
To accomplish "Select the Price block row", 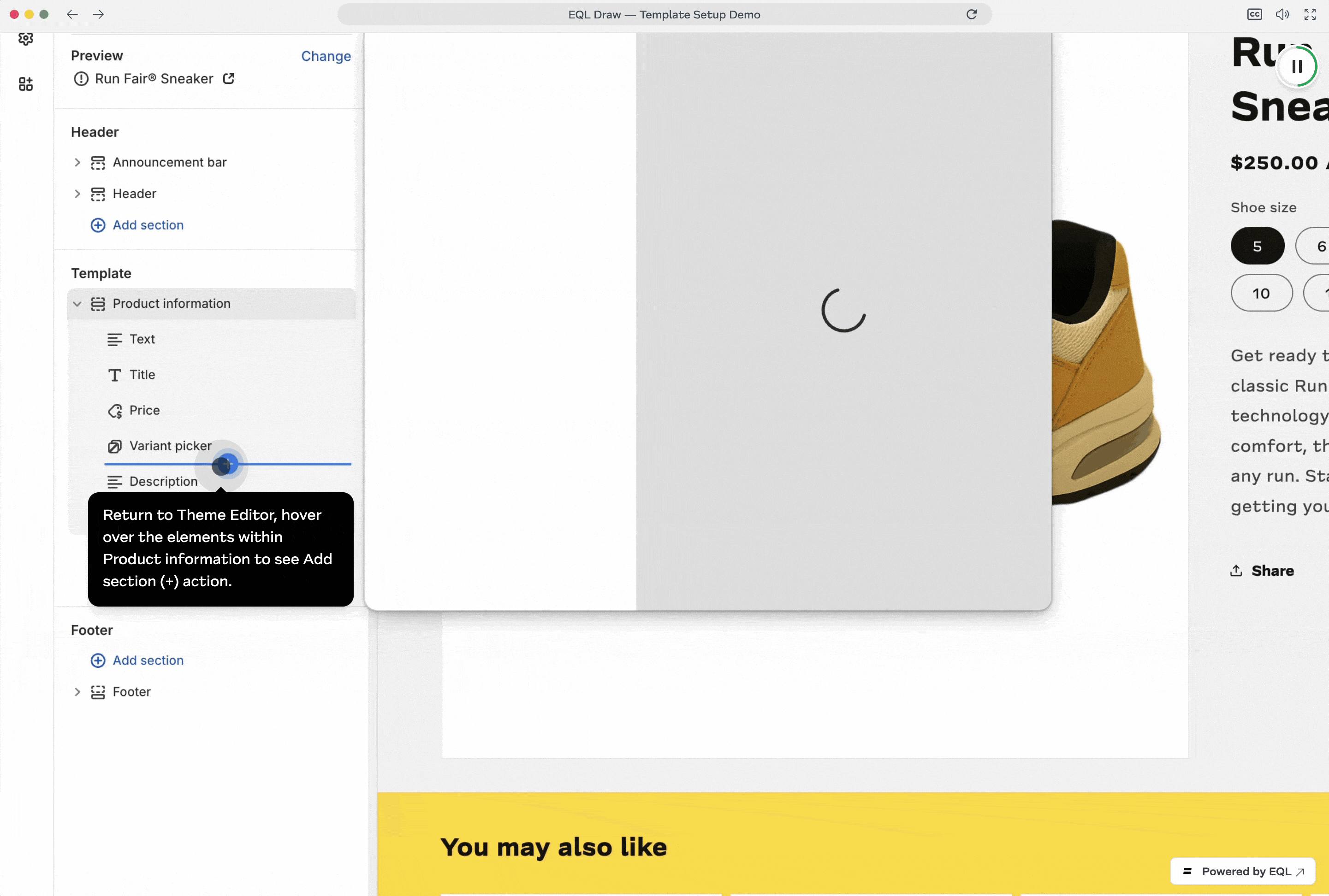I will pyautogui.click(x=212, y=410).
